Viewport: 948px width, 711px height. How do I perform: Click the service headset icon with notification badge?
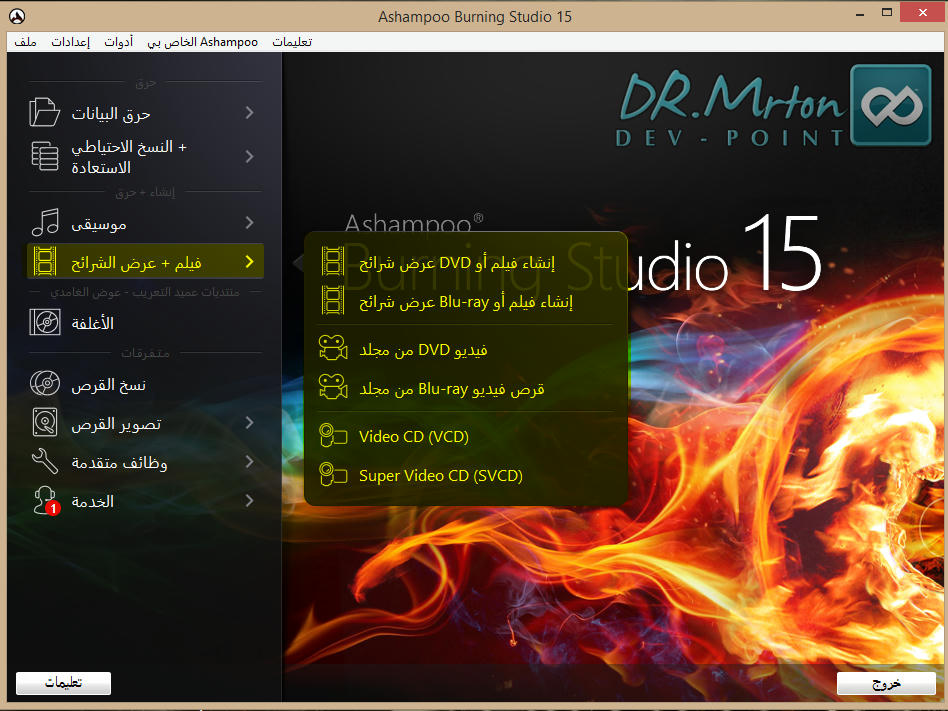(x=45, y=501)
